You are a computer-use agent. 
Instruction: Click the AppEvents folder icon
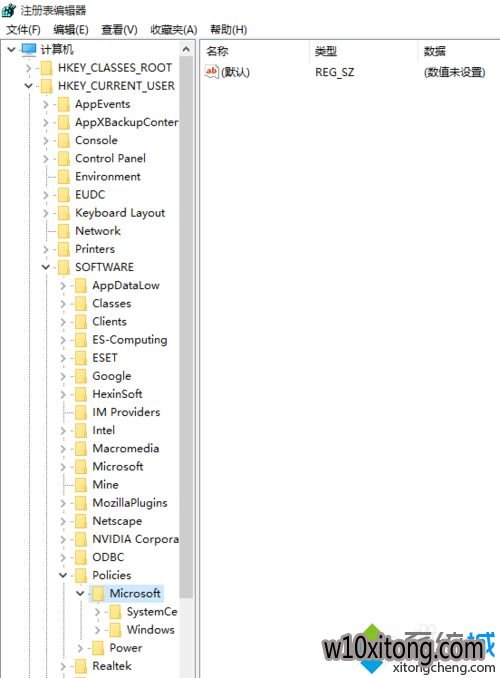click(64, 105)
